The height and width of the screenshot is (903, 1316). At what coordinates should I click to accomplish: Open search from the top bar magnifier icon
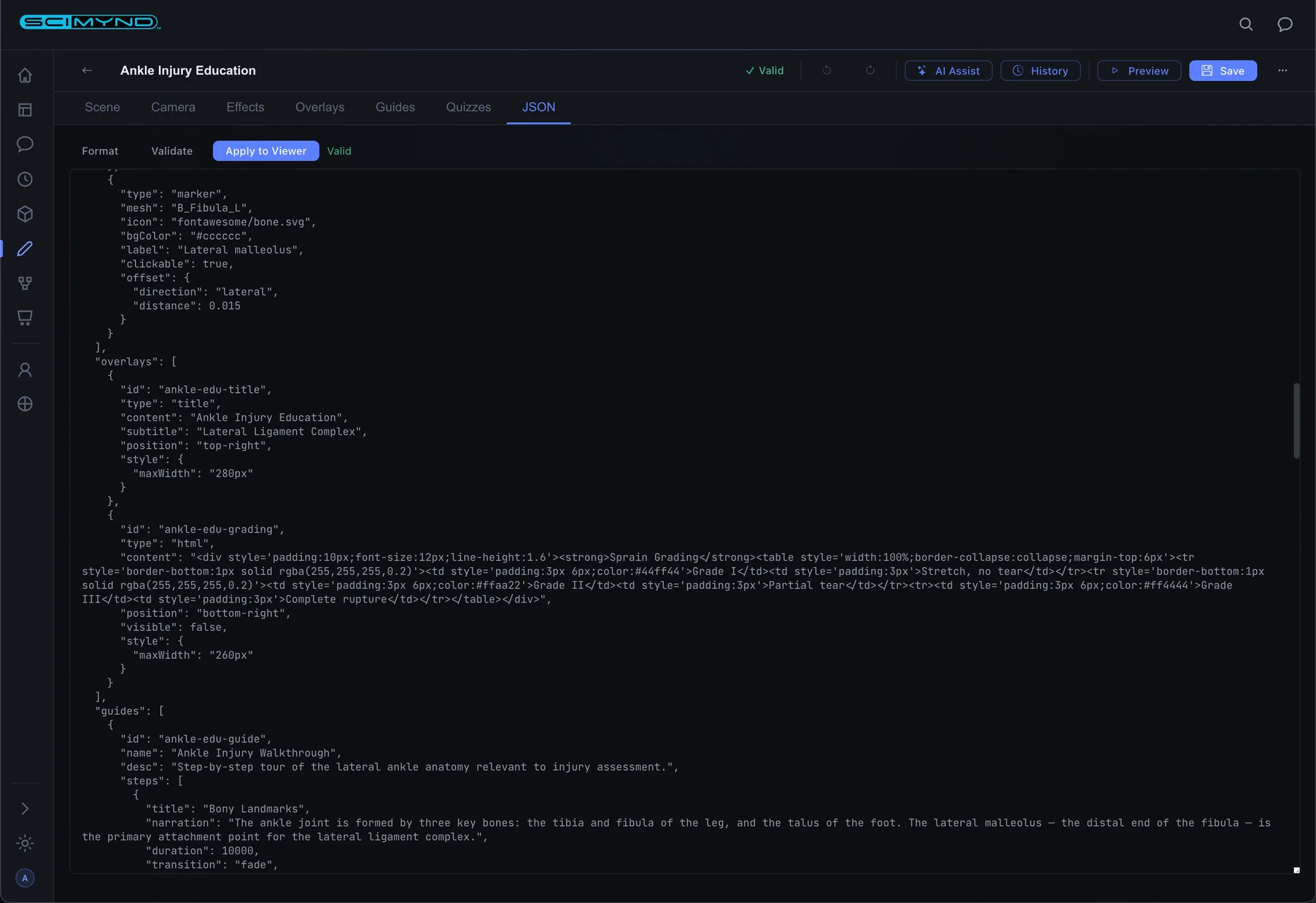coord(1246,24)
